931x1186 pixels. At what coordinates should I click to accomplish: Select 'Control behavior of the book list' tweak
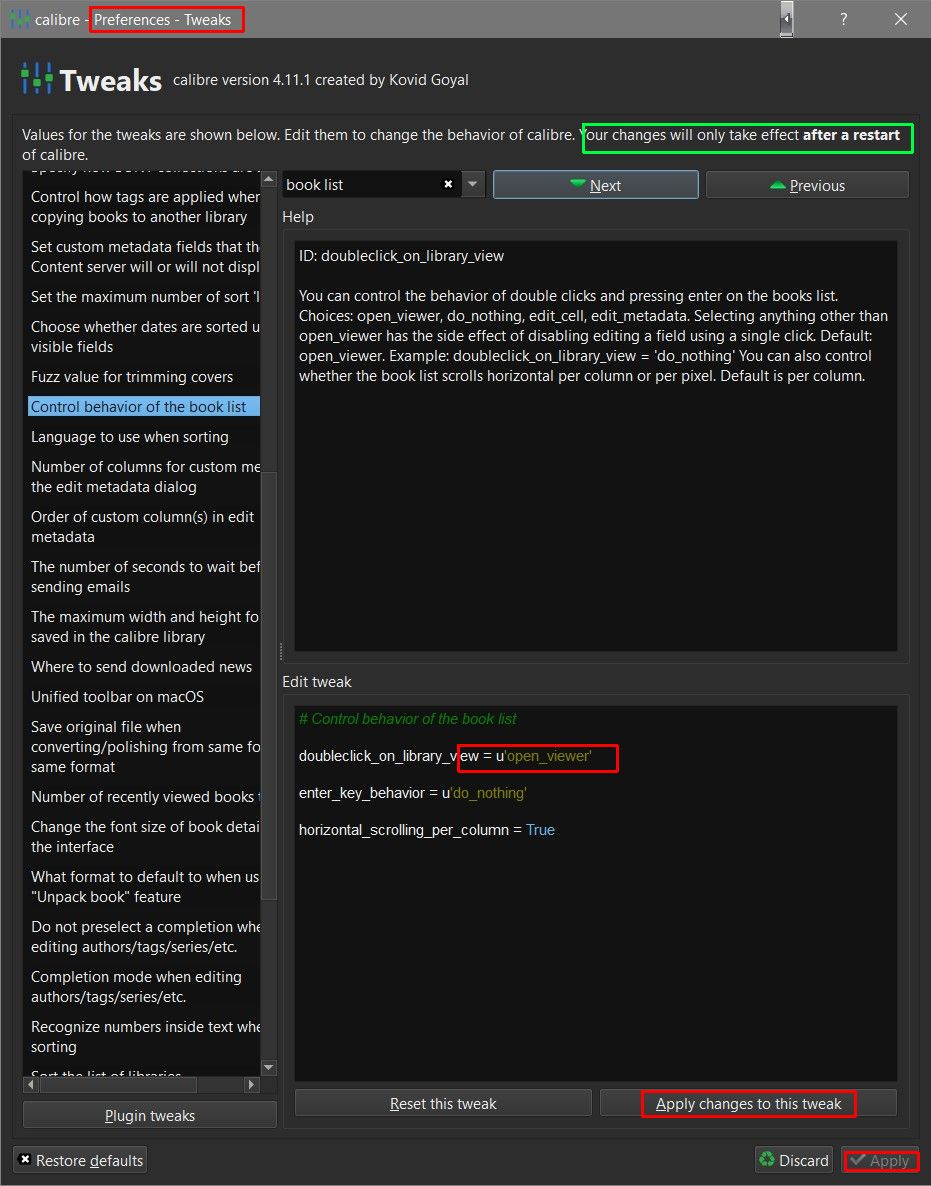[144, 407]
